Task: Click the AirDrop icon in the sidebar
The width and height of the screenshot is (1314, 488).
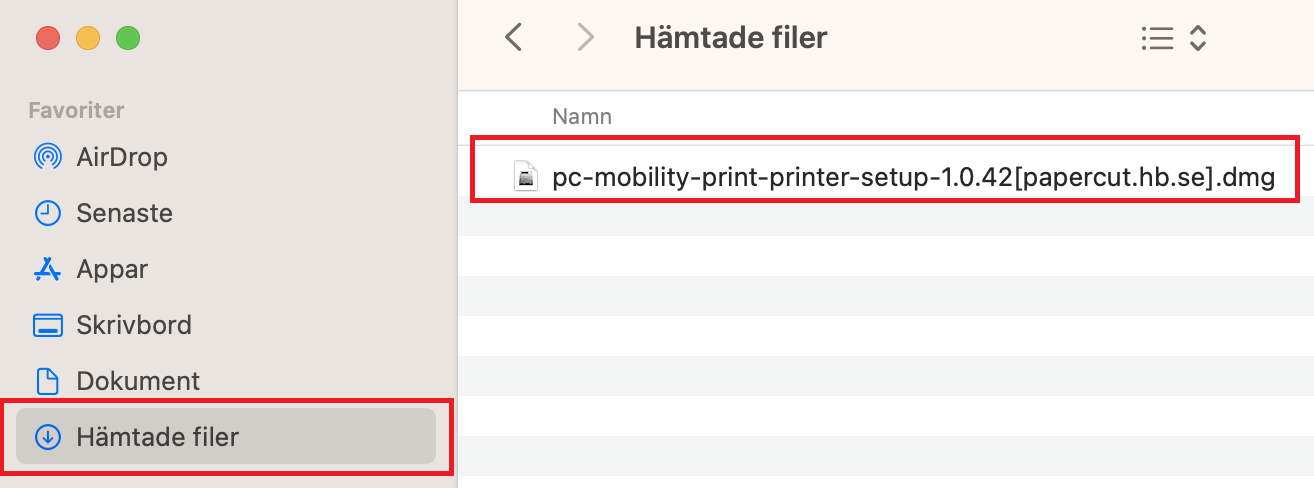Action: click(47, 157)
